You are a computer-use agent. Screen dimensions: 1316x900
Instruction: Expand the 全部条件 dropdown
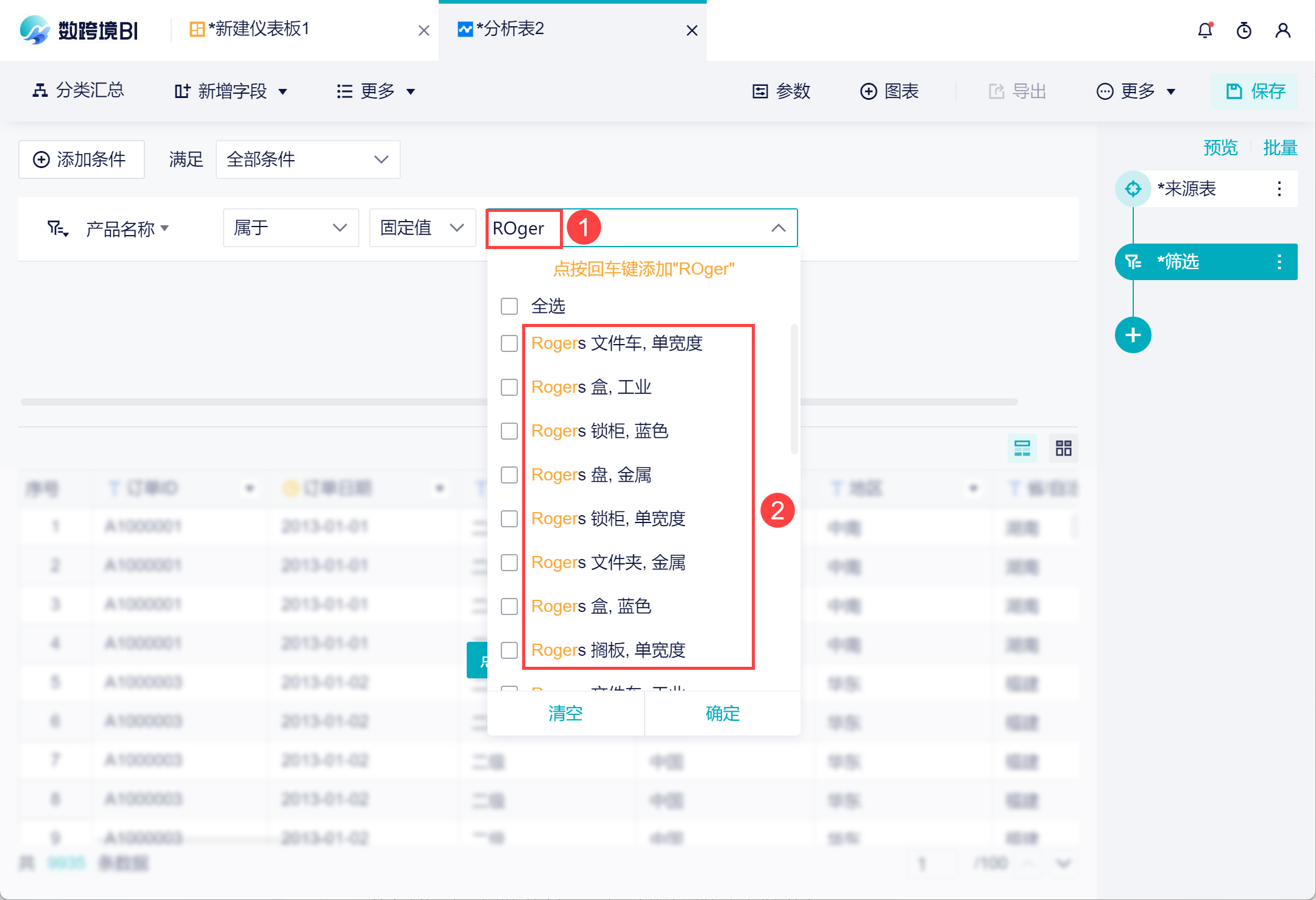308,160
